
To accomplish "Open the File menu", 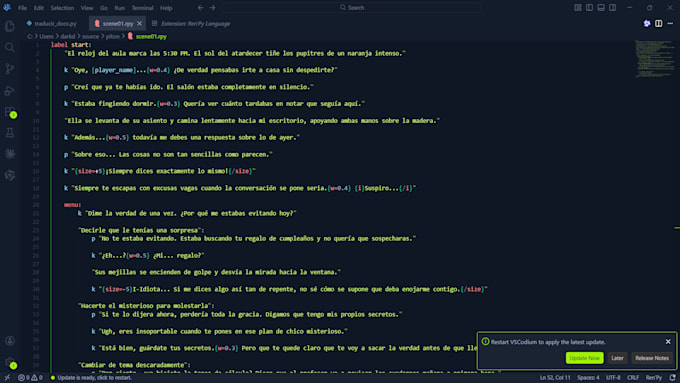I will 23,8.
